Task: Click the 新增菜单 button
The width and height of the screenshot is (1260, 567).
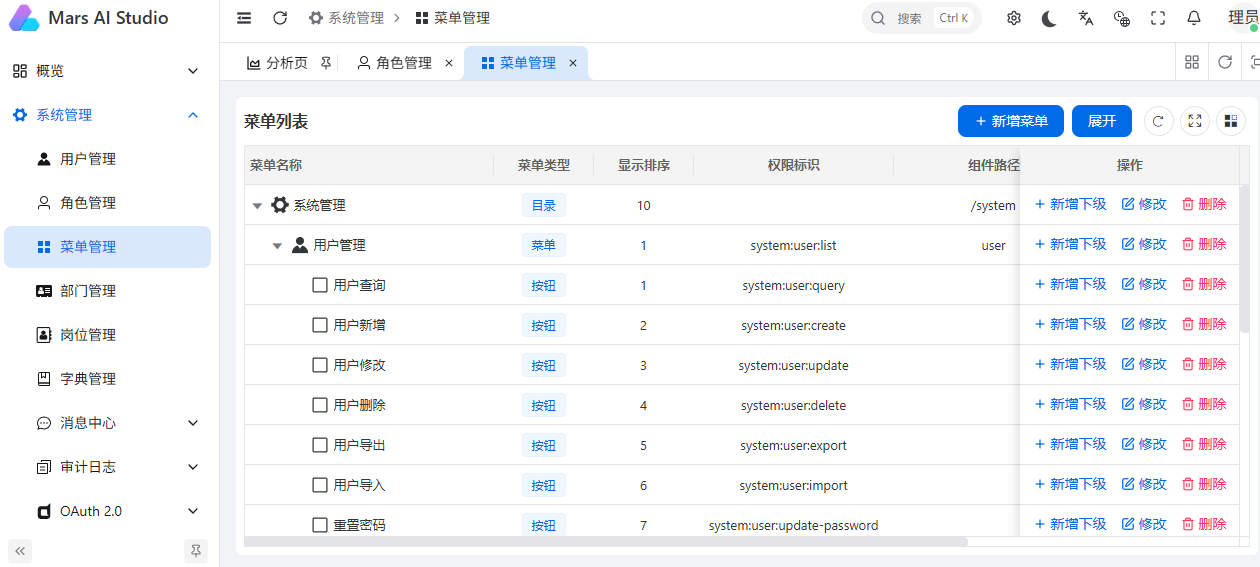Action: coord(1011,121)
